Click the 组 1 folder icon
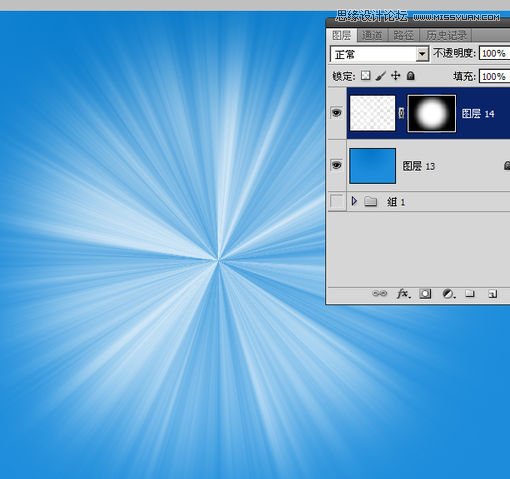 pos(370,201)
